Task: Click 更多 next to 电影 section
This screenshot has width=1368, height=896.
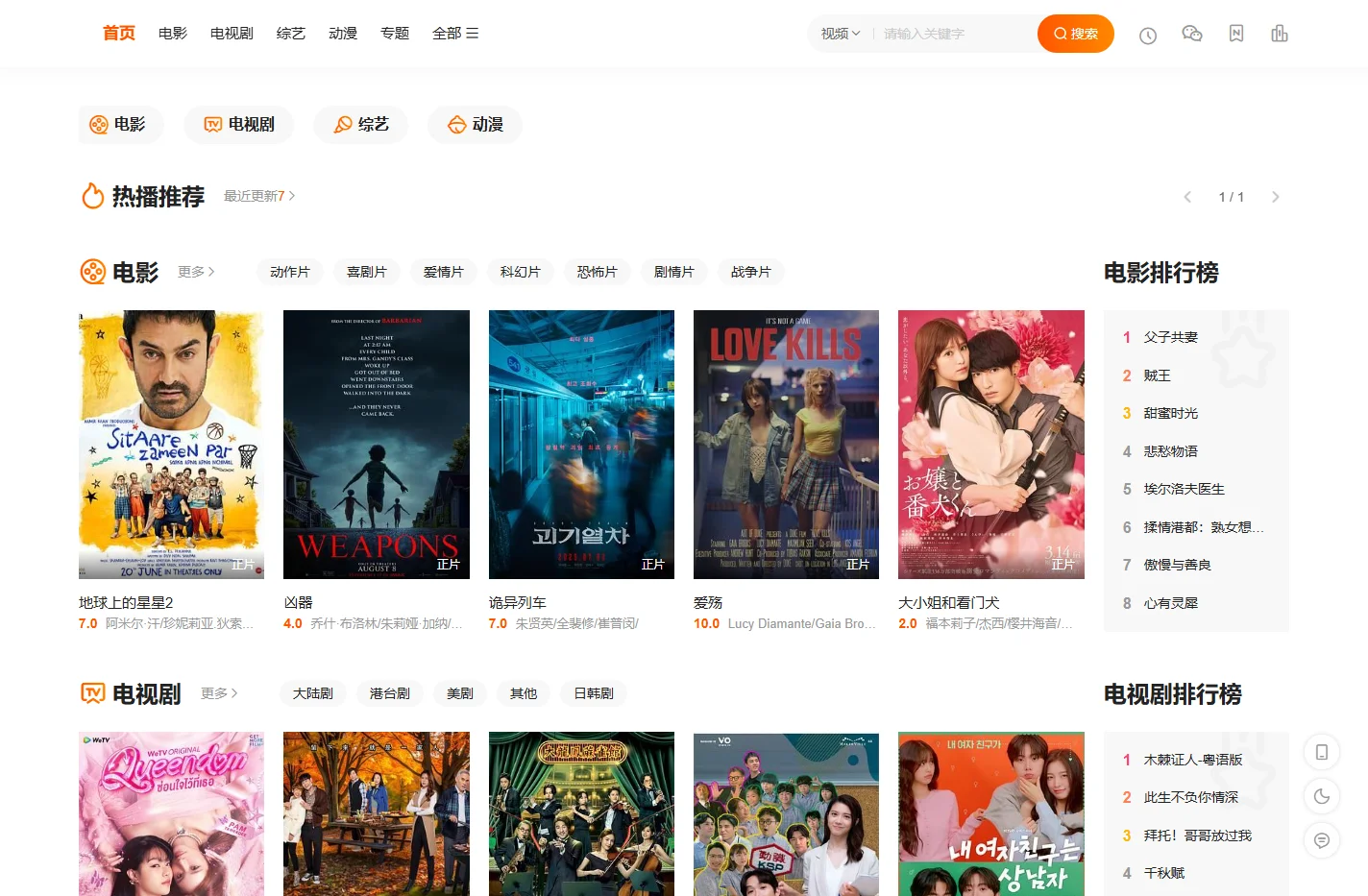Action: [x=196, y=272]
